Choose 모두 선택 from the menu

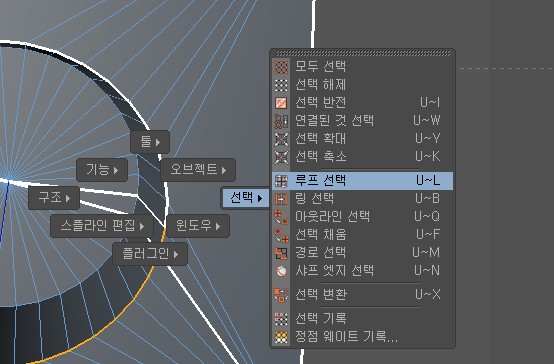[363, 66]
